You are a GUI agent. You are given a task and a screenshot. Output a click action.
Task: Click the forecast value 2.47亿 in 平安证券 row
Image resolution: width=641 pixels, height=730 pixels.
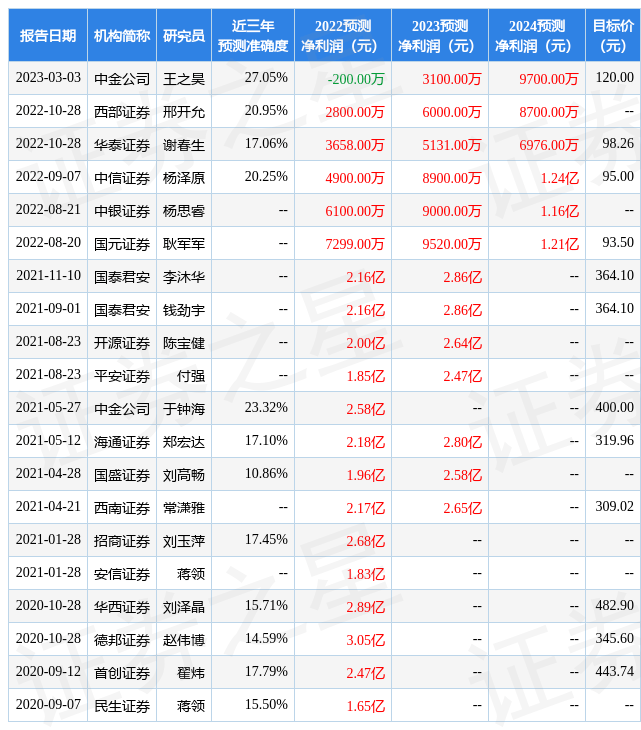[x=462, y=376]
